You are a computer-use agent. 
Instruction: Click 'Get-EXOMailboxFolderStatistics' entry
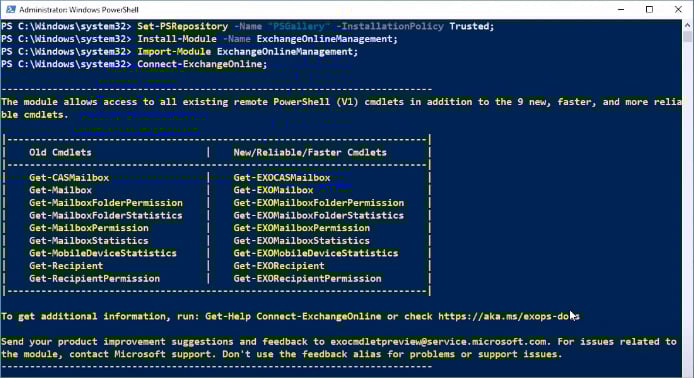tap(319, 216)
